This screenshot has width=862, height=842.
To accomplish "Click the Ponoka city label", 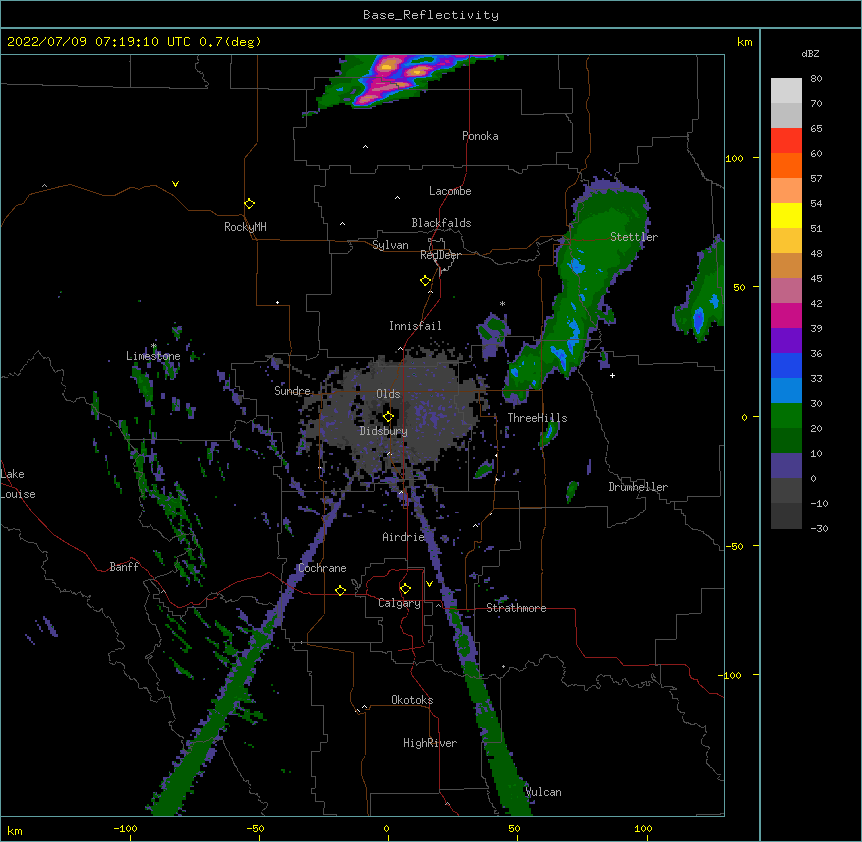I will pos(480,136).
